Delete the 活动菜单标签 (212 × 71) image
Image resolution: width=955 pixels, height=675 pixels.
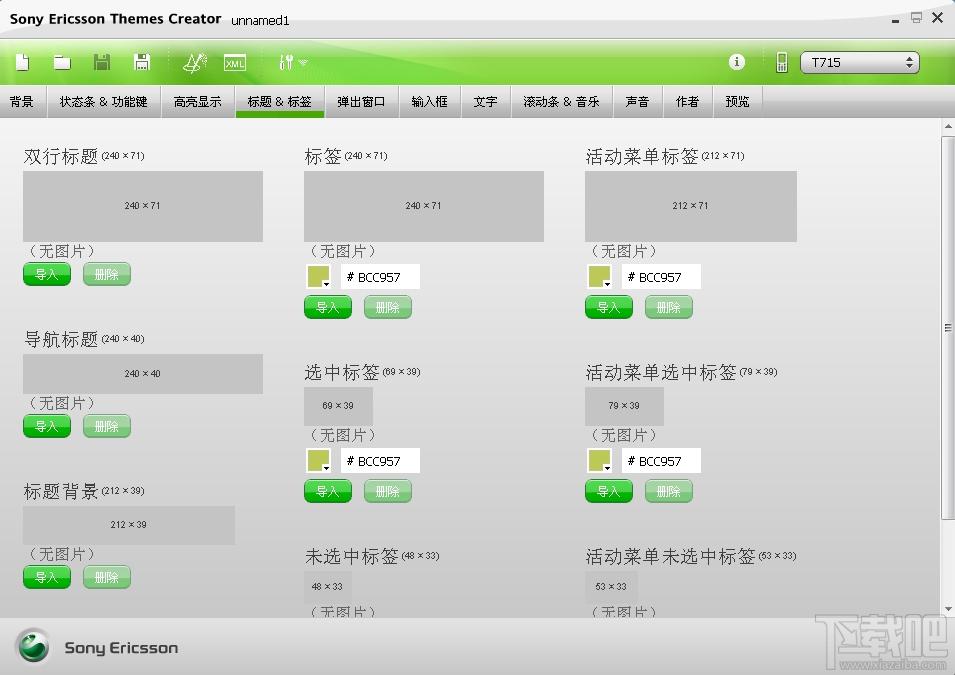point(668,307)
